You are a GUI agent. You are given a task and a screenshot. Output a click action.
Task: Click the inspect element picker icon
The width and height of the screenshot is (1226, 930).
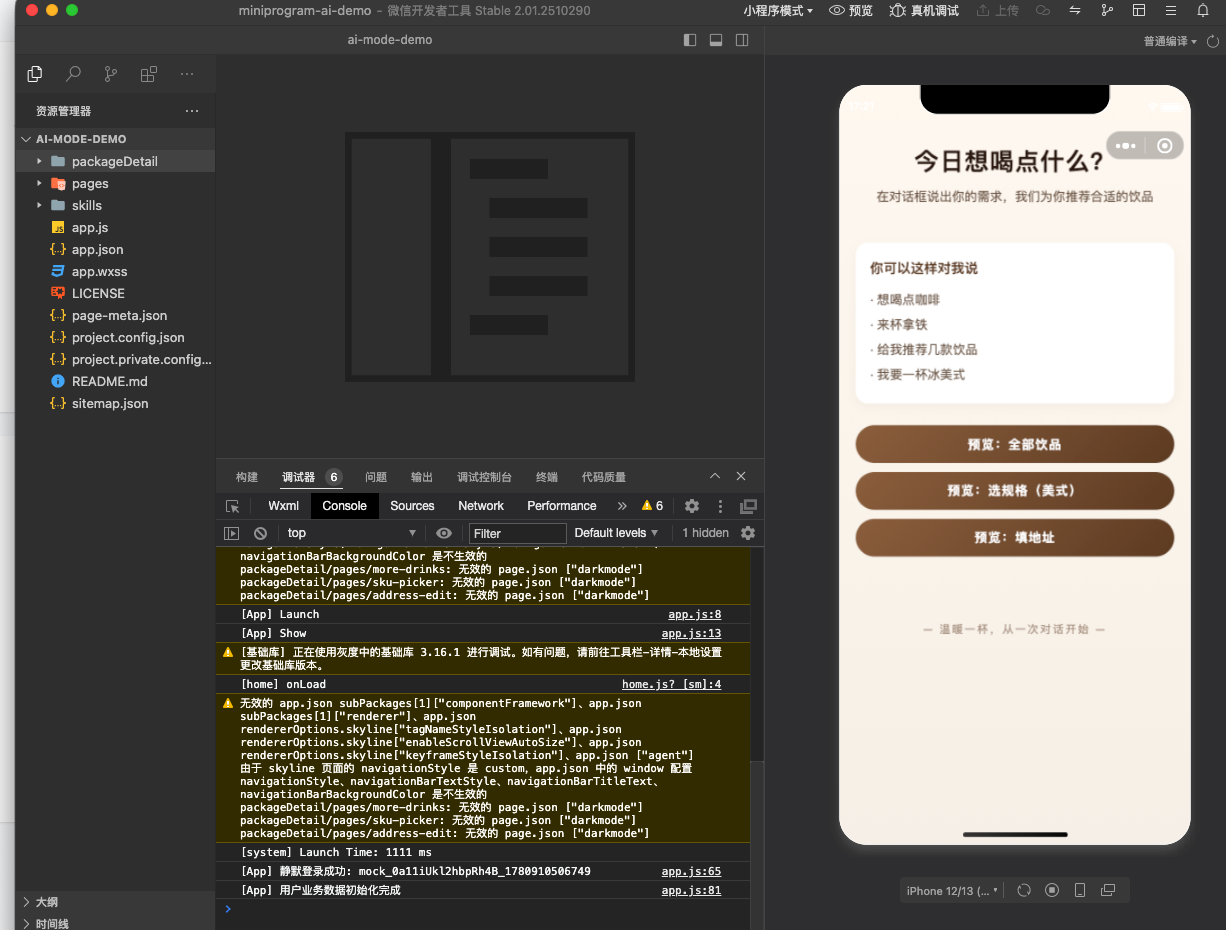click(233, 506)
